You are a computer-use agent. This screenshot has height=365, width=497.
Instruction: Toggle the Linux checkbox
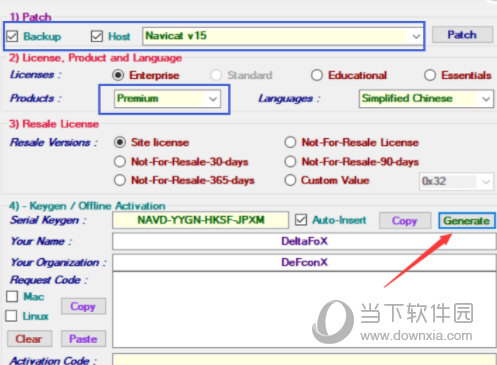pyautogui.click(x=11, y=316)
